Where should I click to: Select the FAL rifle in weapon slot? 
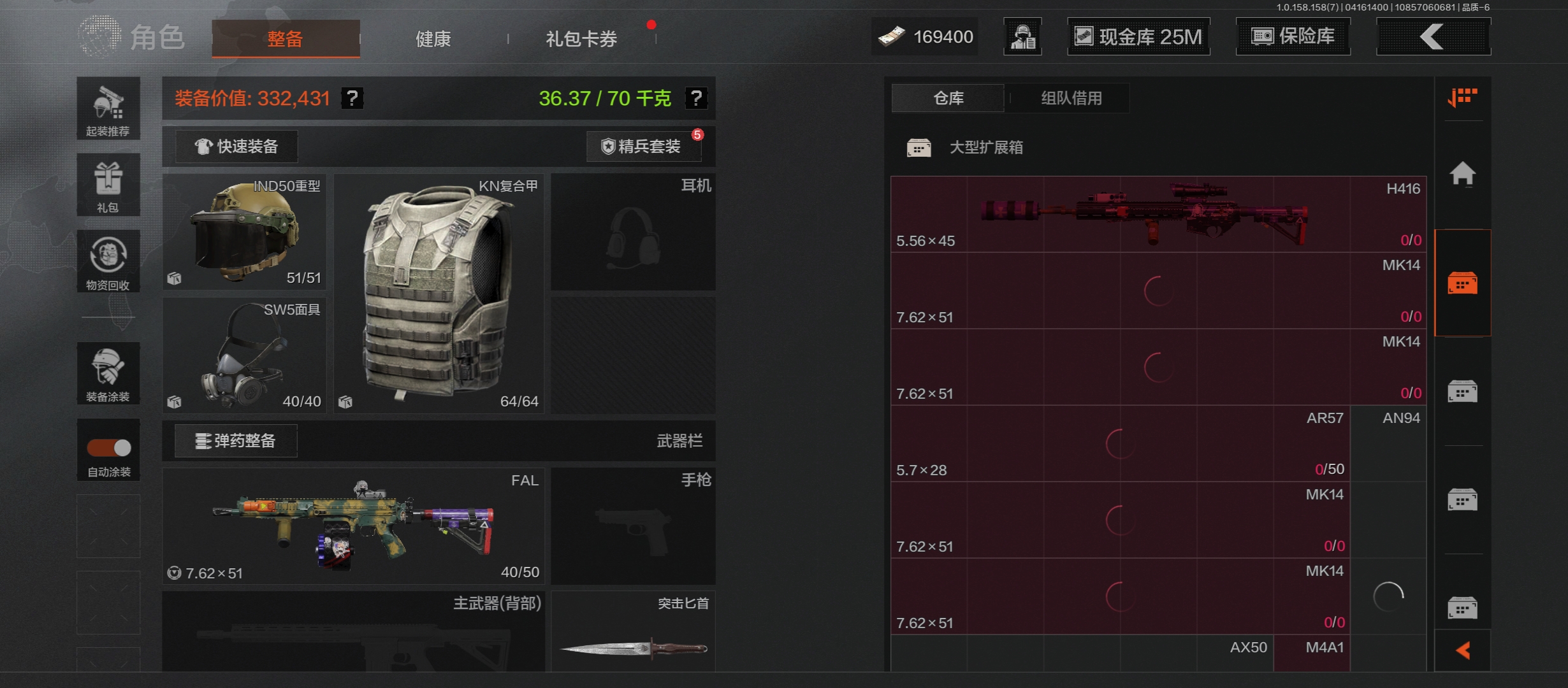pyautogui.click(x=354, y=526)
